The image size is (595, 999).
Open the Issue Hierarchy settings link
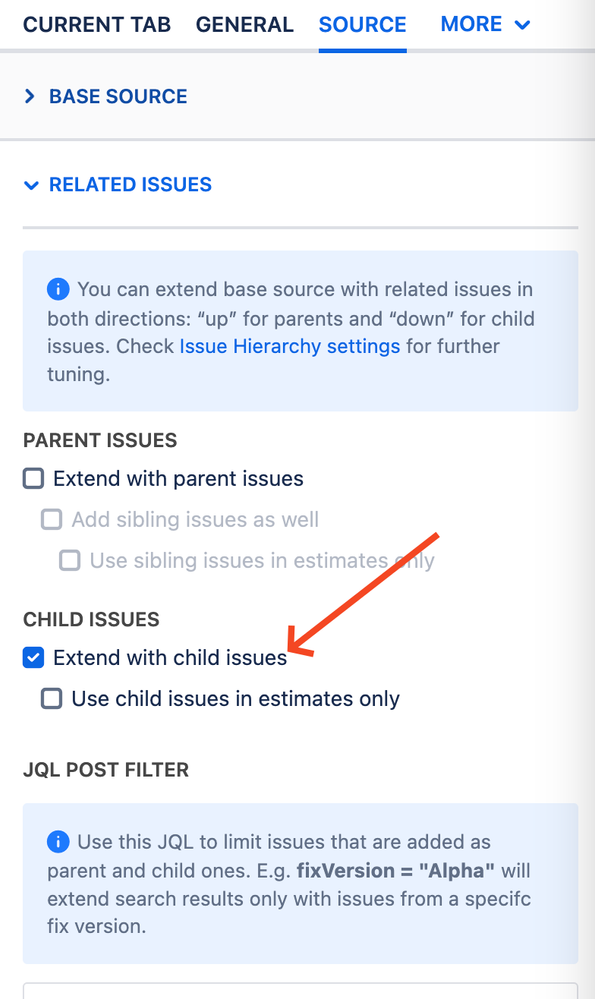(290, 346)
